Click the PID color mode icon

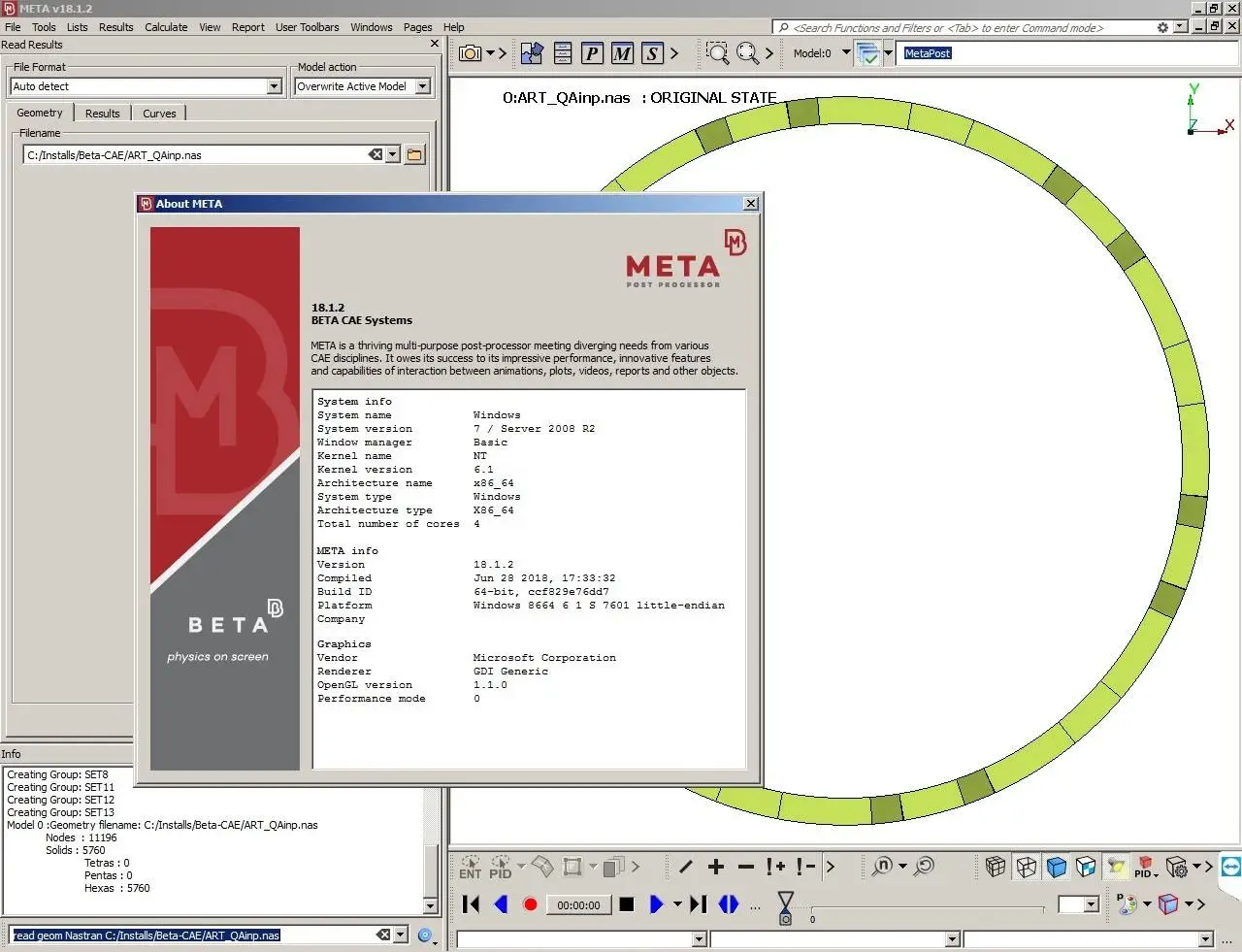click(x=1145, y=867)
